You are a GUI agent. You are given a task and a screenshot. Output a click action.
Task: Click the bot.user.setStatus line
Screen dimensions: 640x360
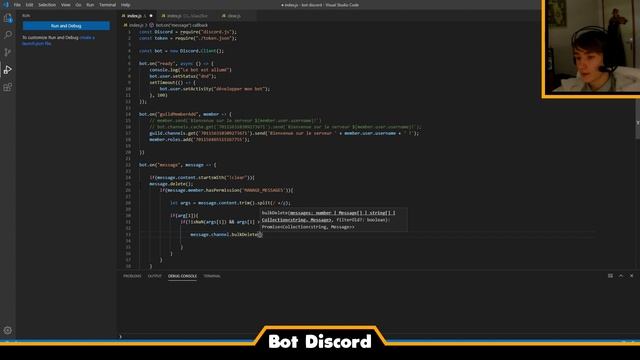[x=183, y=76]
